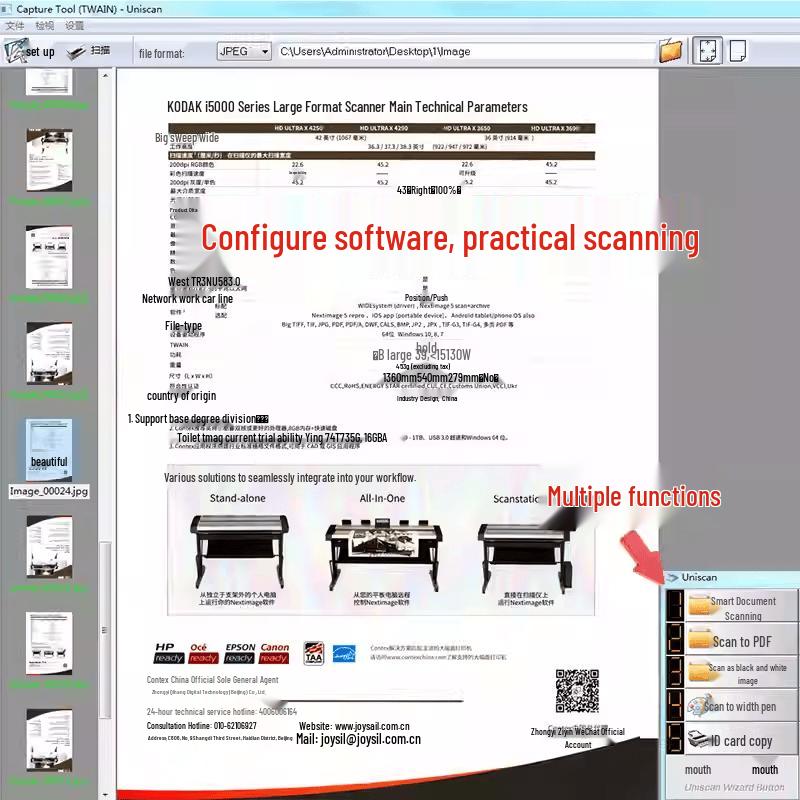800x800 pixels.
Task: Click number 5 indicator beside ID card copy
Action: (x=675, y=738)
